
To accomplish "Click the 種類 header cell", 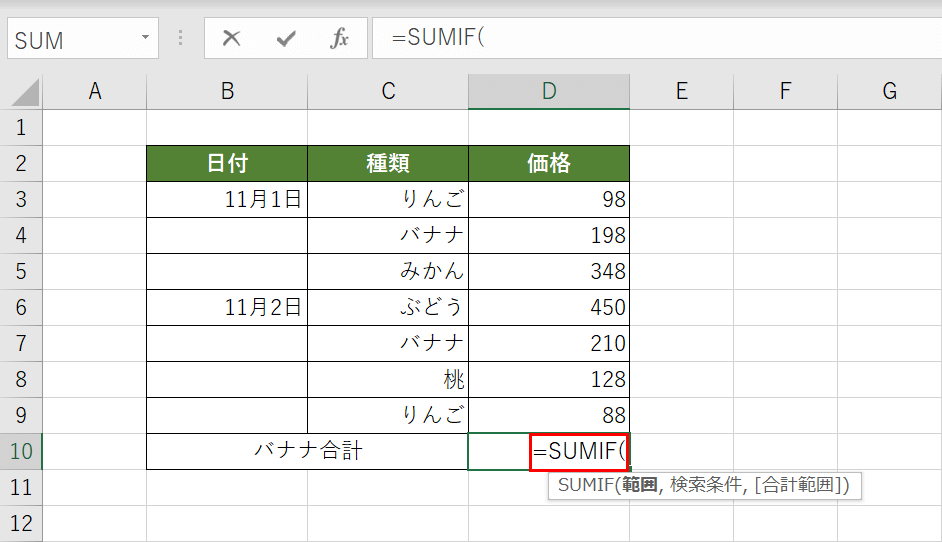I will (388, 163).
